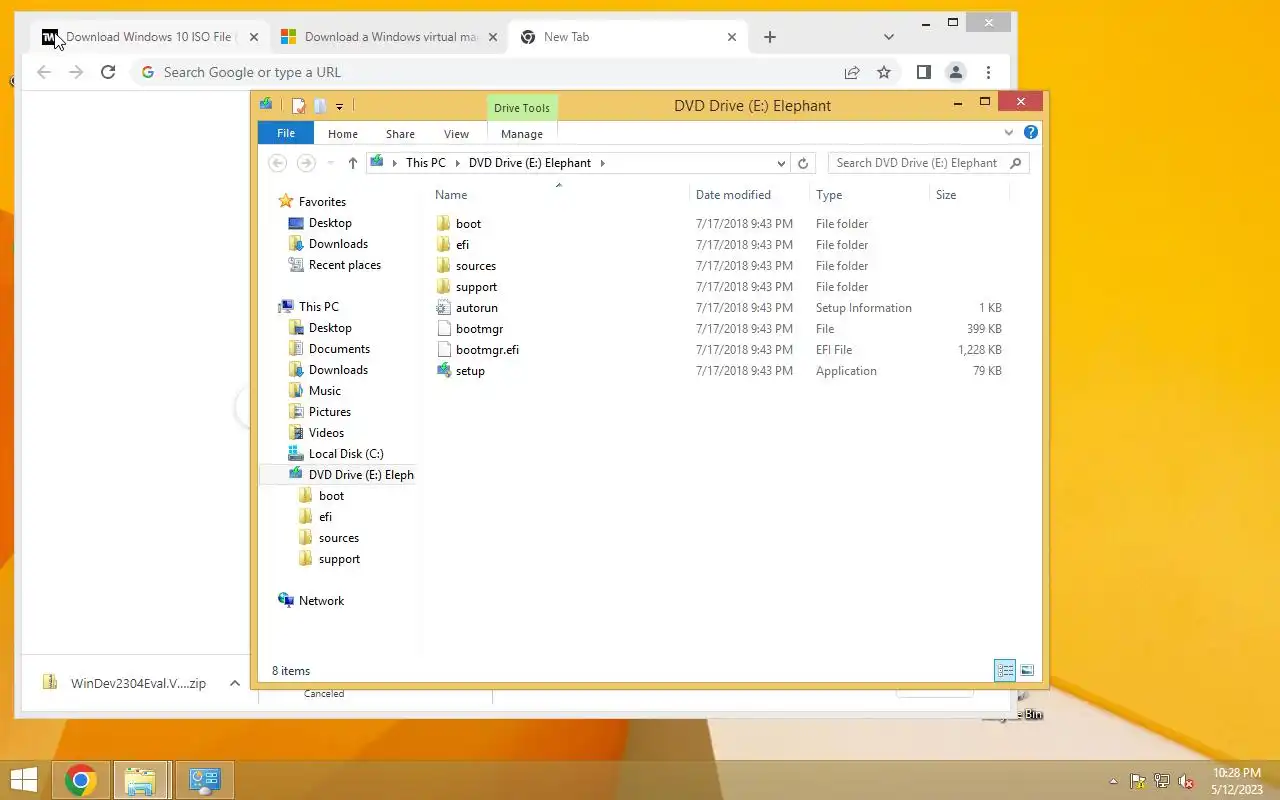This screenshot has width=1280, height=800.
Task: Expand the ribbon with the chevron
Action: [x=1009, y=132]
